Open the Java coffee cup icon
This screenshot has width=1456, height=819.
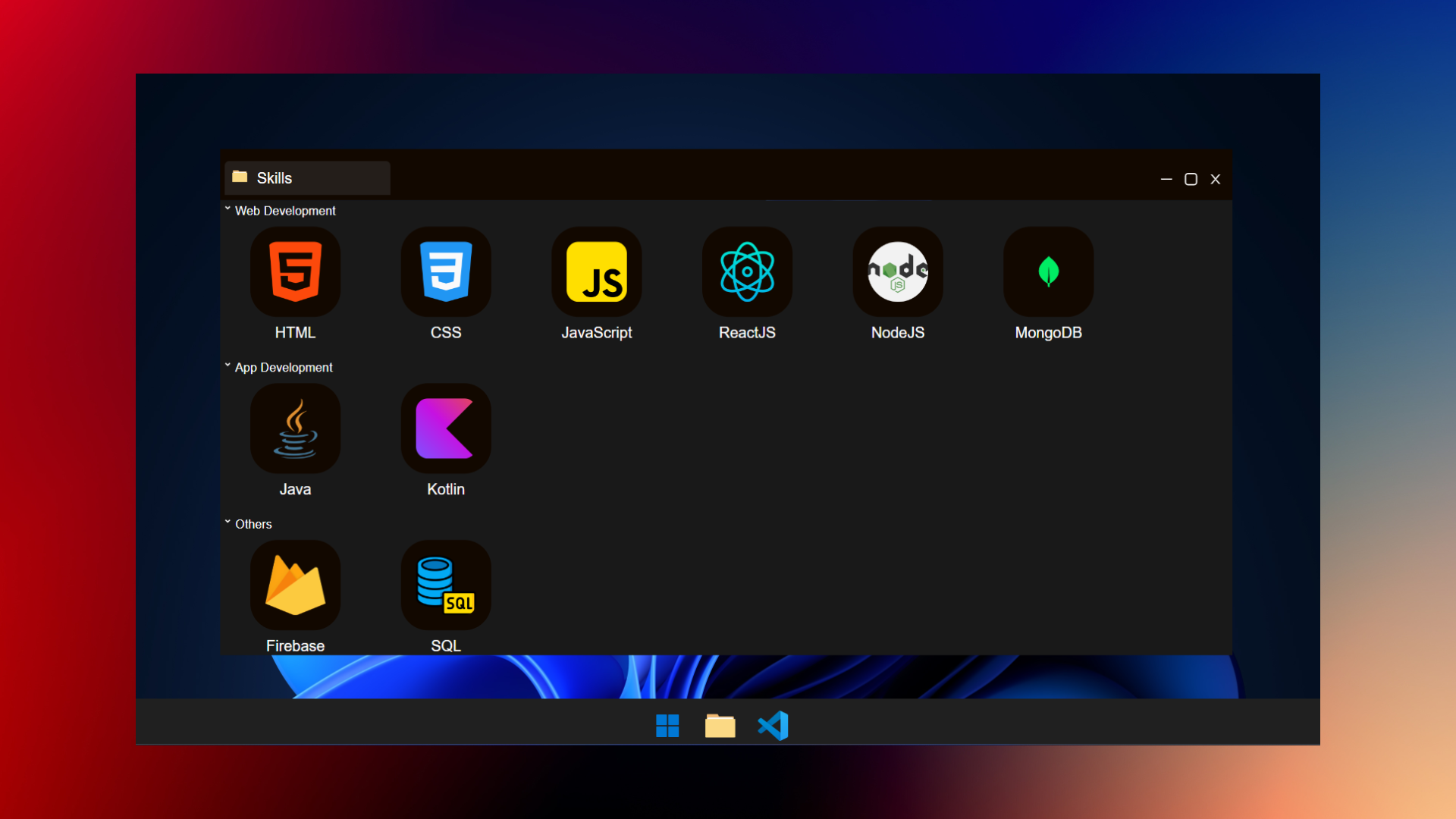[295, 428]
